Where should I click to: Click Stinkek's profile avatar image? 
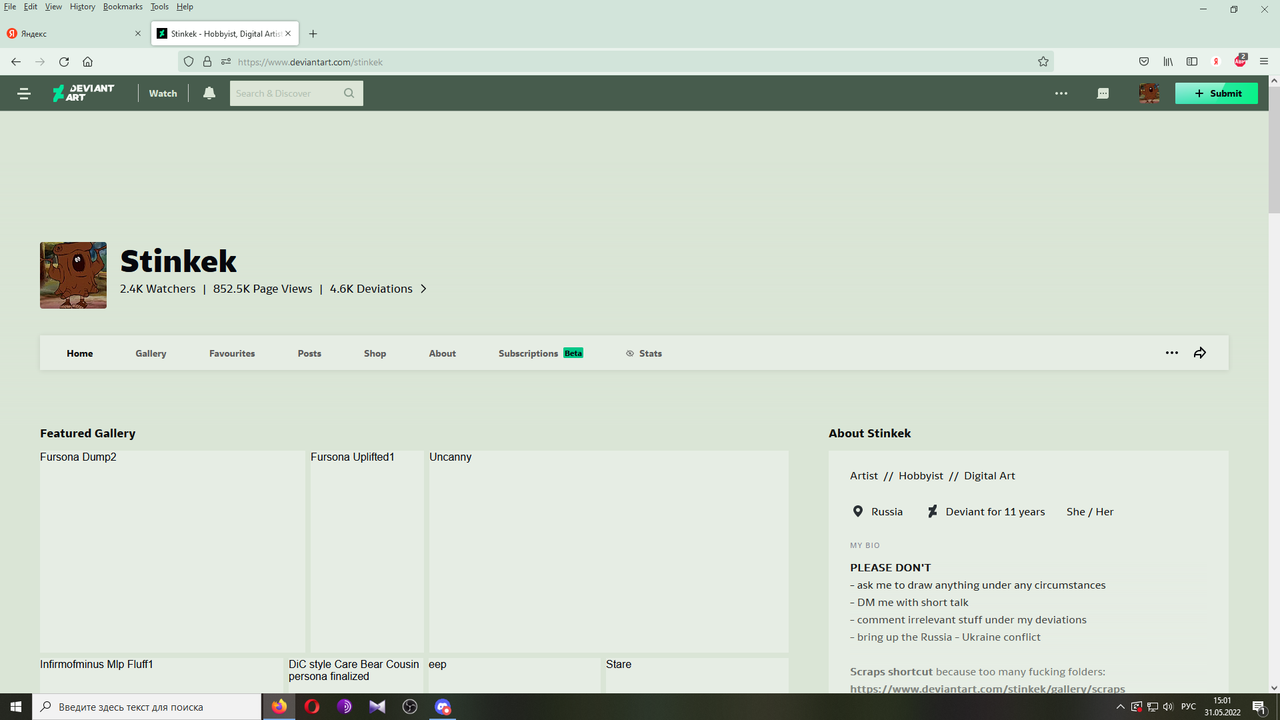(73, 275)
